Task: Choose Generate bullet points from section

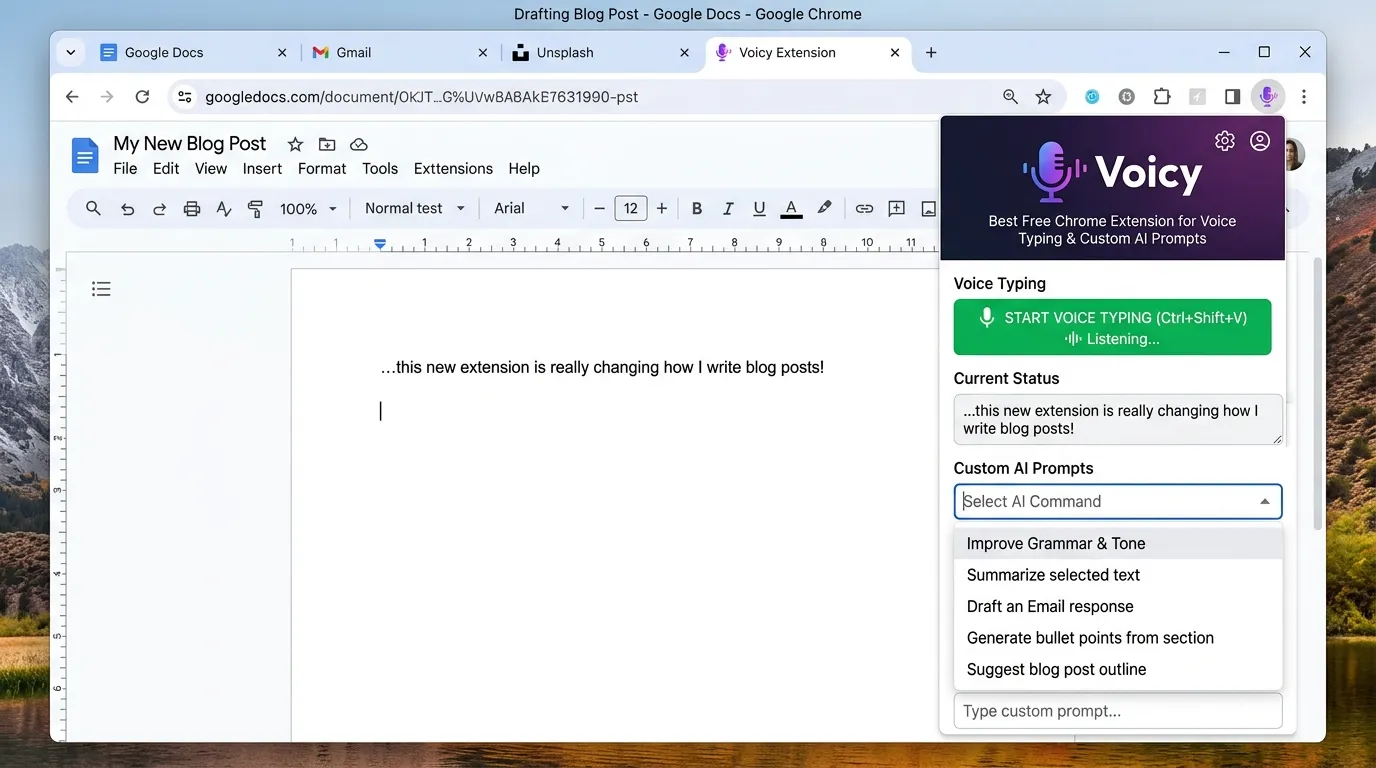Action: 1118,638
